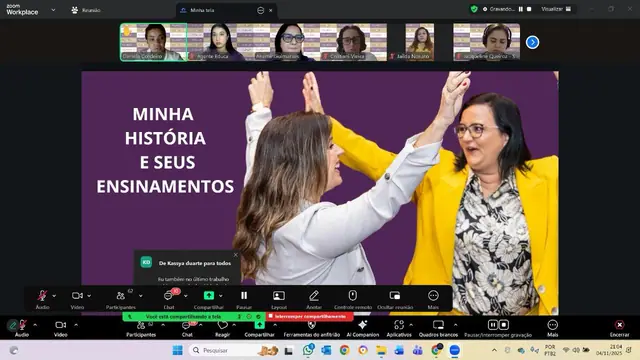Show next participant thumbnails with blue arrow
The height and width of the screenshot is (360, 640).
tap(532, 42)
